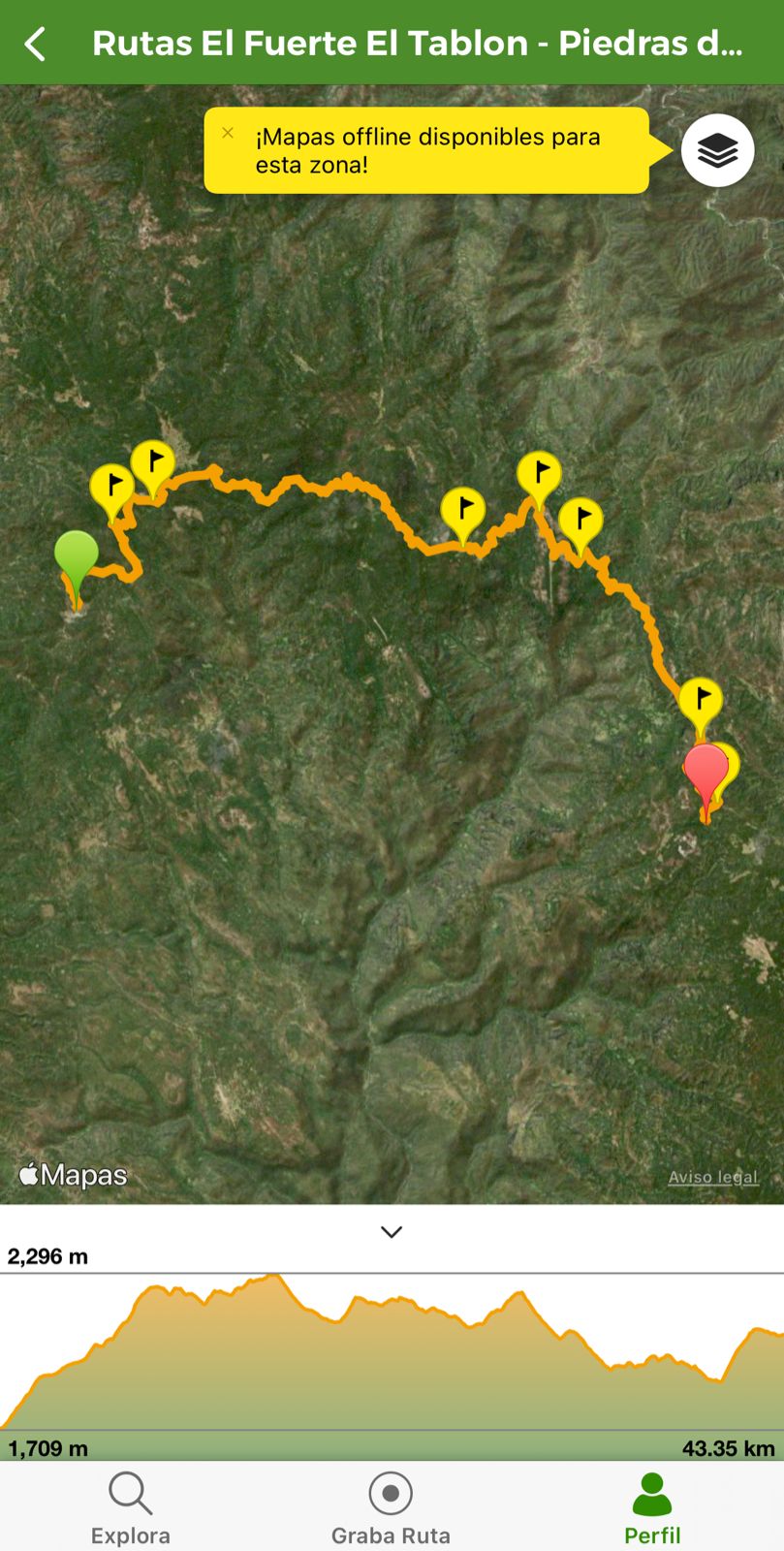Viewport: 784px width, 1551px height.
Task: Tap the elevation profile peak
Action: [x=276, y=1278]
